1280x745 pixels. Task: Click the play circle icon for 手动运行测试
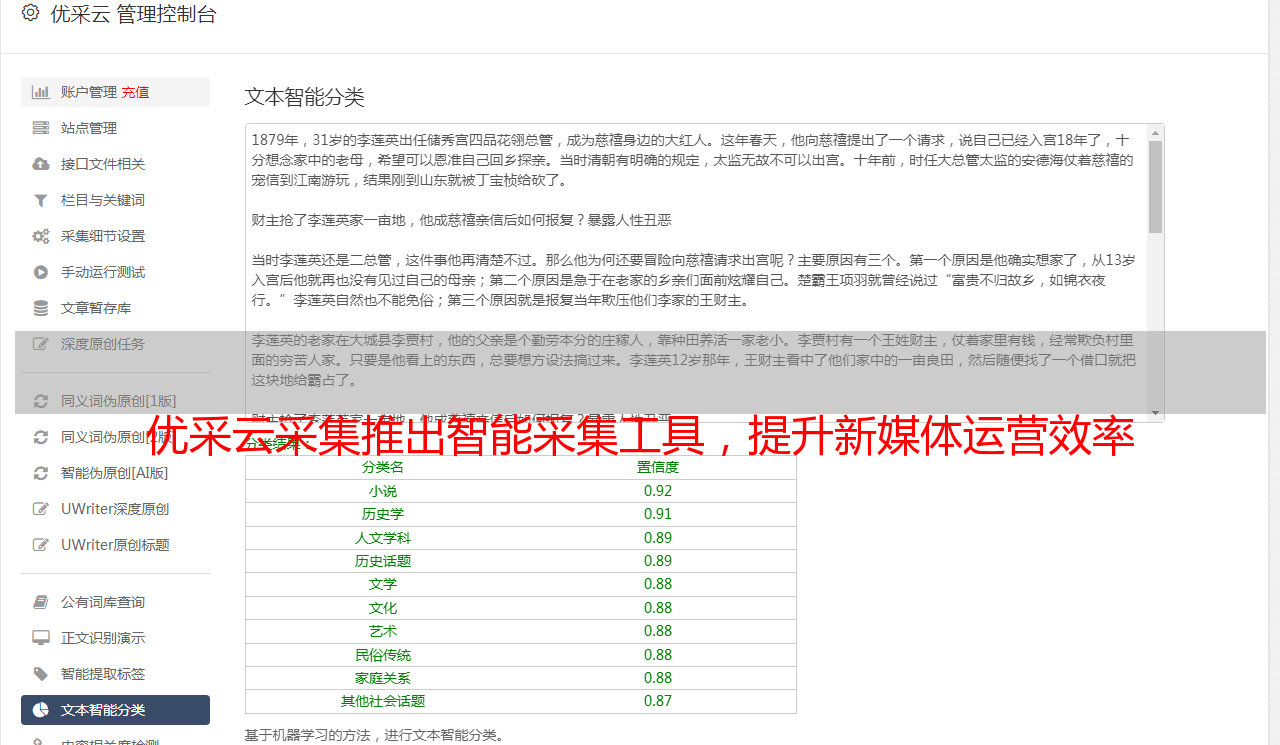[x=41, y=272]
